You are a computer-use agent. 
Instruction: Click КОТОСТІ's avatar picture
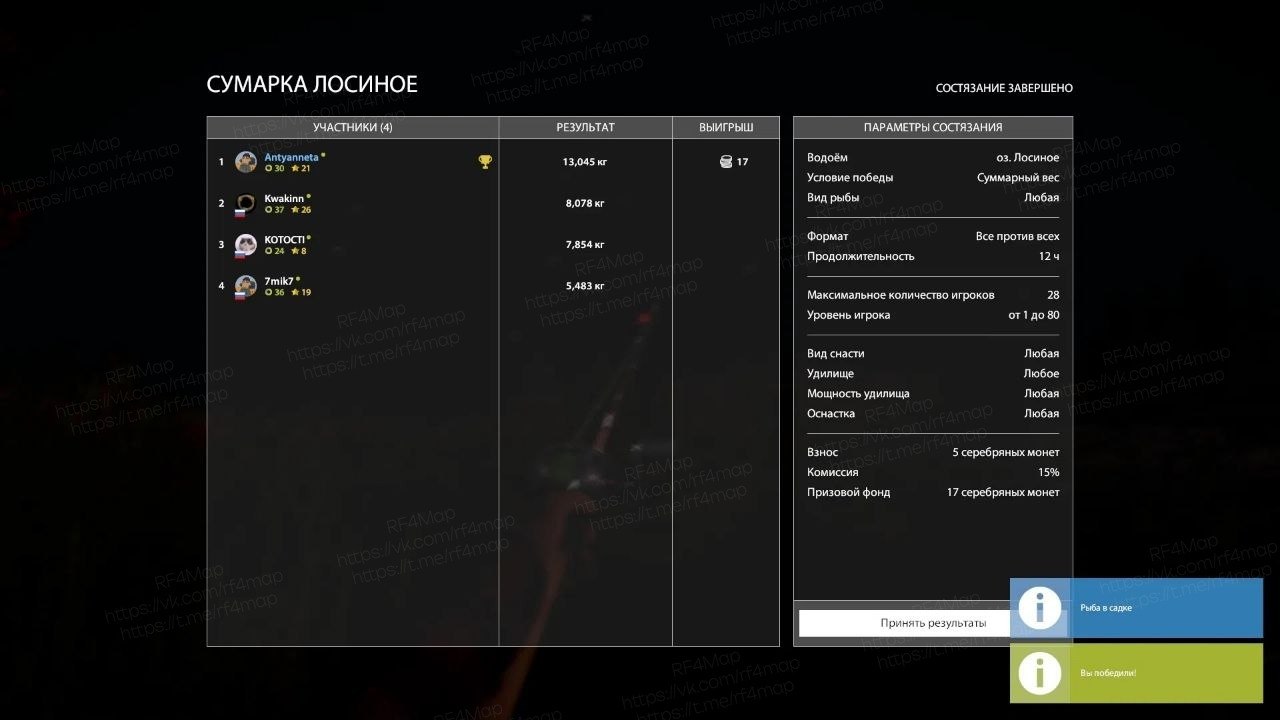(246, 245)
